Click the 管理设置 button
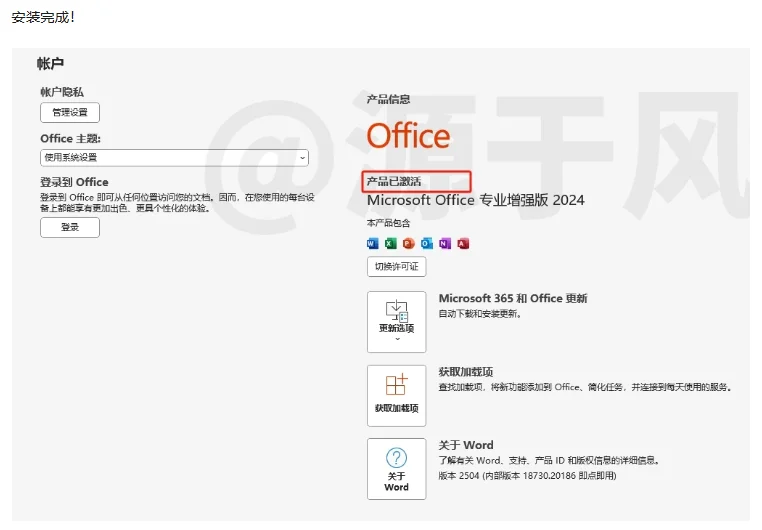The width and height of the screenshot is (762, 530). [70, 113]
